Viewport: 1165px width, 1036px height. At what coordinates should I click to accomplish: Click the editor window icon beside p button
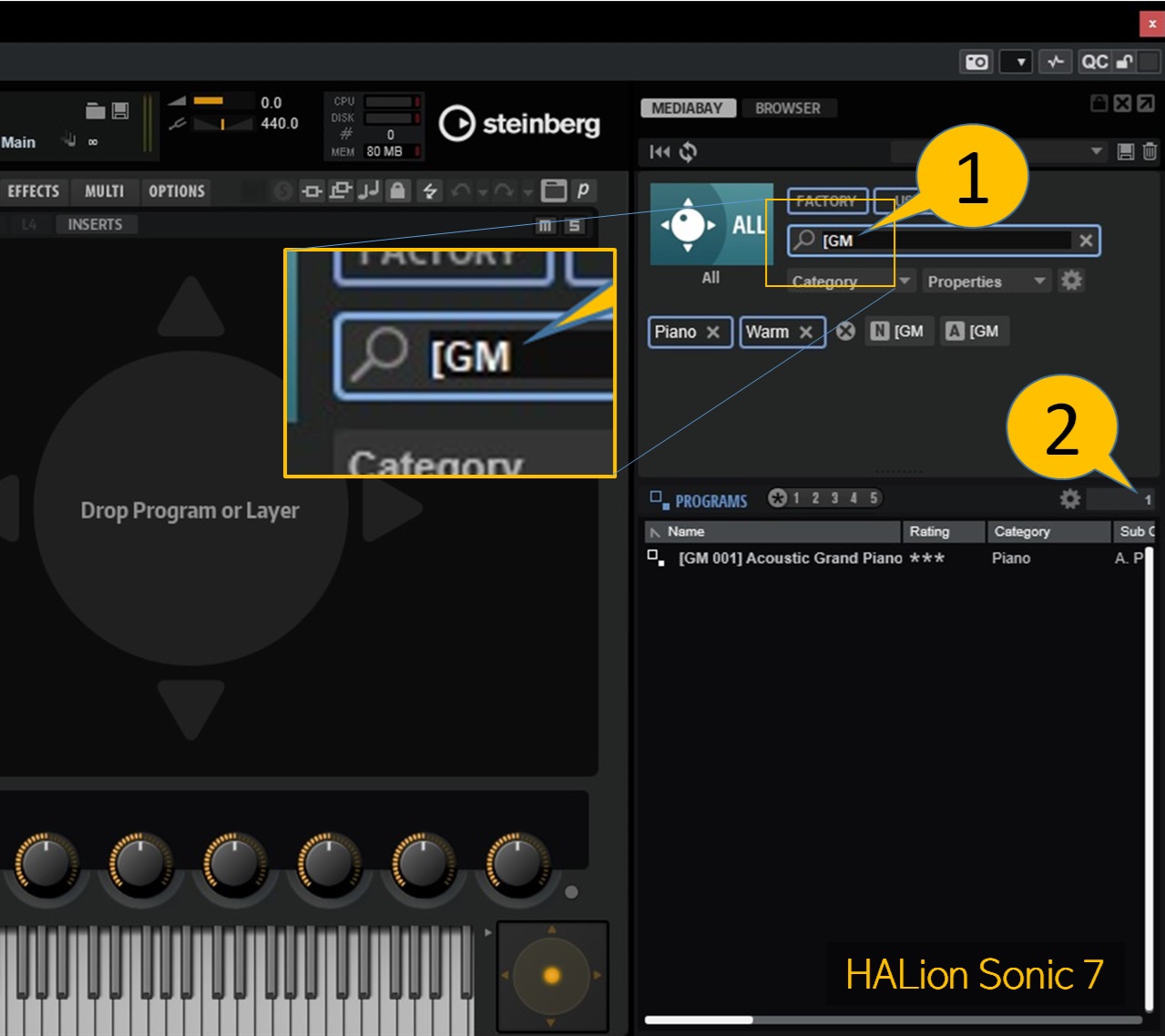pyautogui.click(x=554, y=190)
